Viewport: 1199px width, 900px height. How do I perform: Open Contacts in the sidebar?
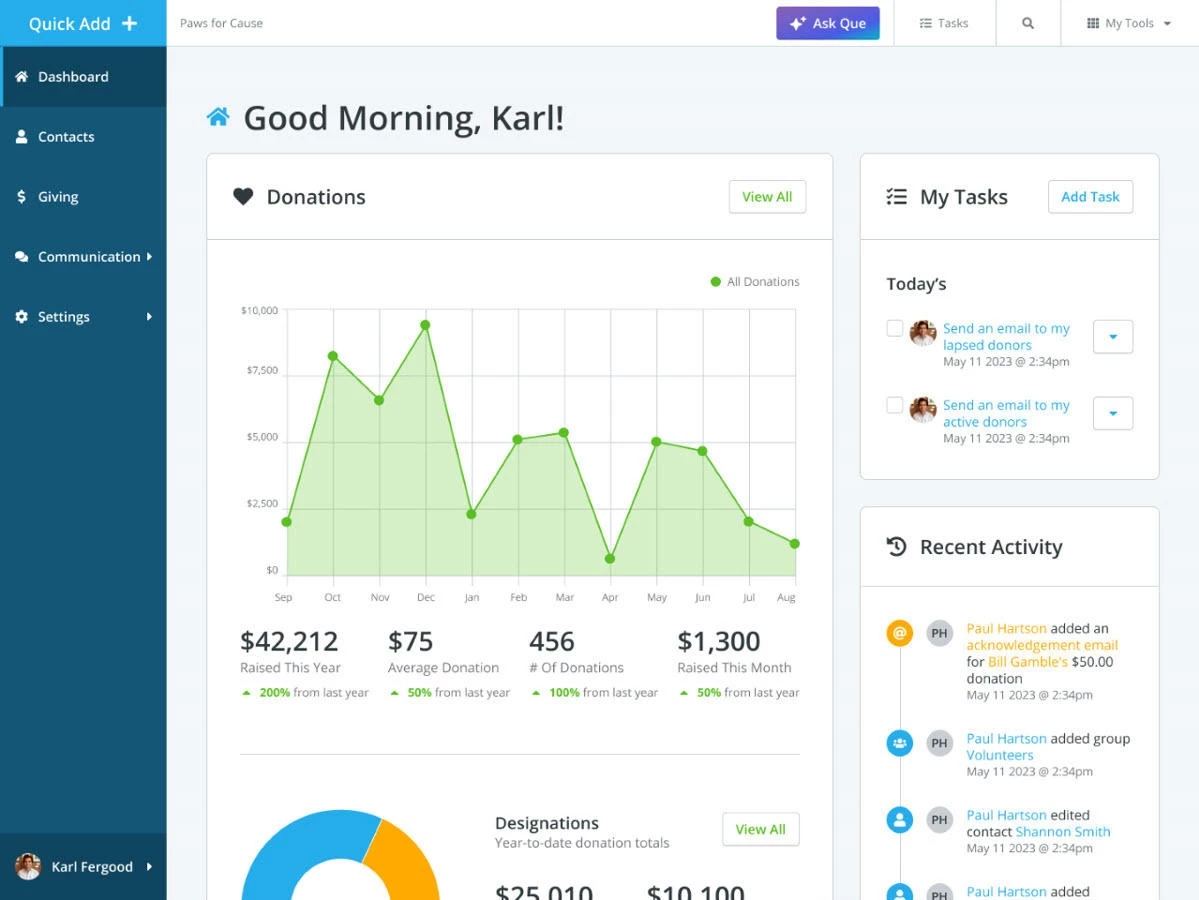click(83, 137)
